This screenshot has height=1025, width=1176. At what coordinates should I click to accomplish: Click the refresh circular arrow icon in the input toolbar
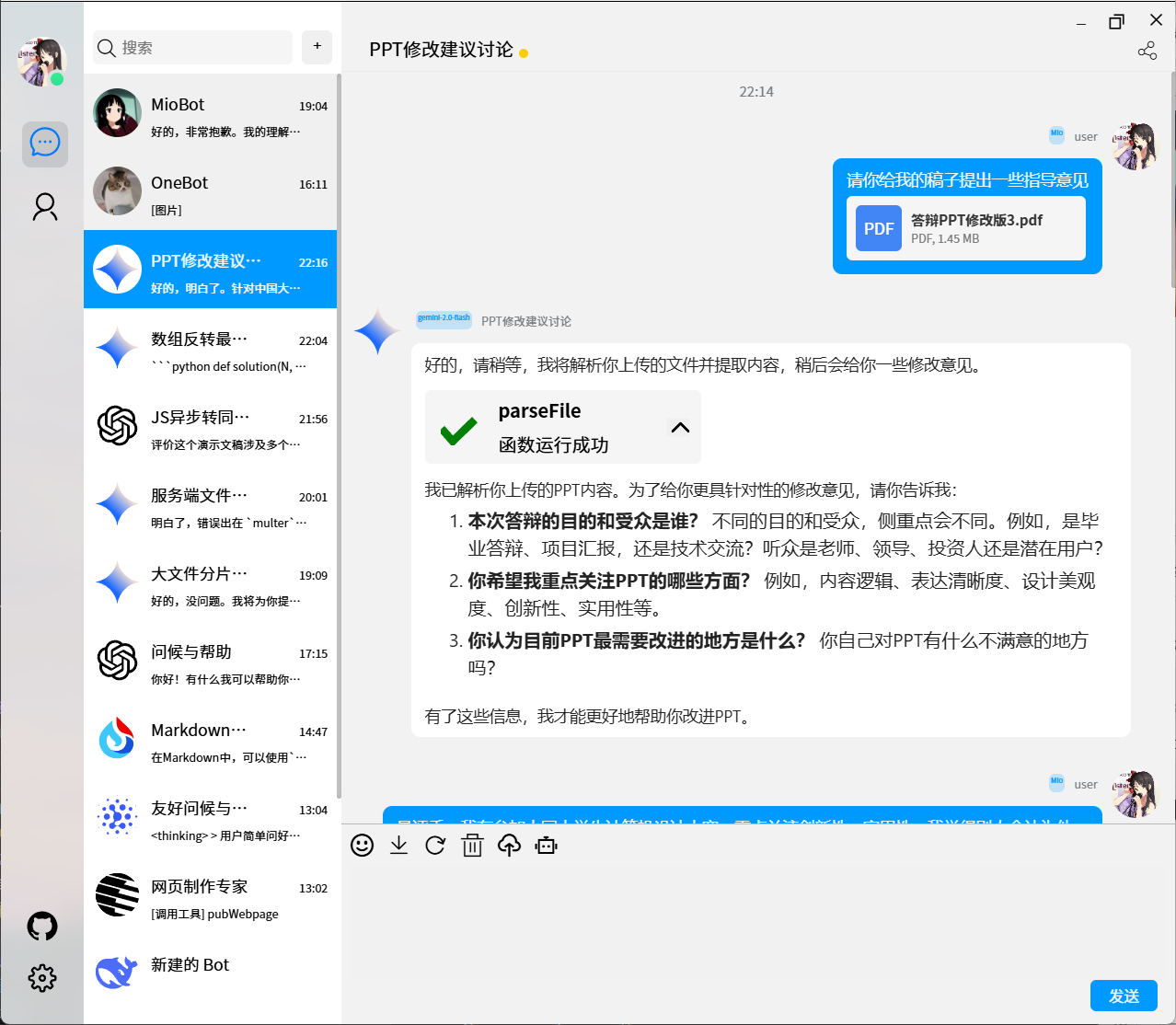click(x=435, y=846)
